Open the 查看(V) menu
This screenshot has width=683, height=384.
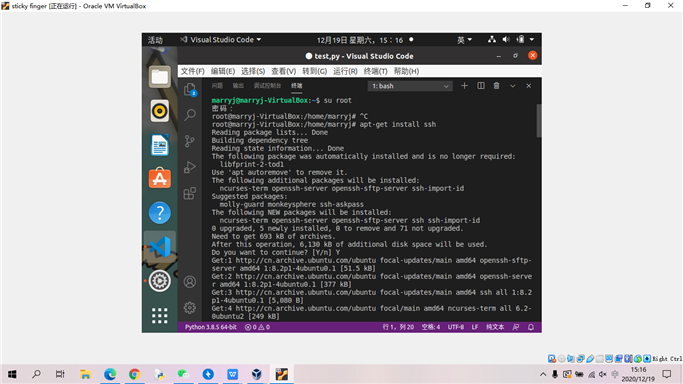[x=284, y=71]
